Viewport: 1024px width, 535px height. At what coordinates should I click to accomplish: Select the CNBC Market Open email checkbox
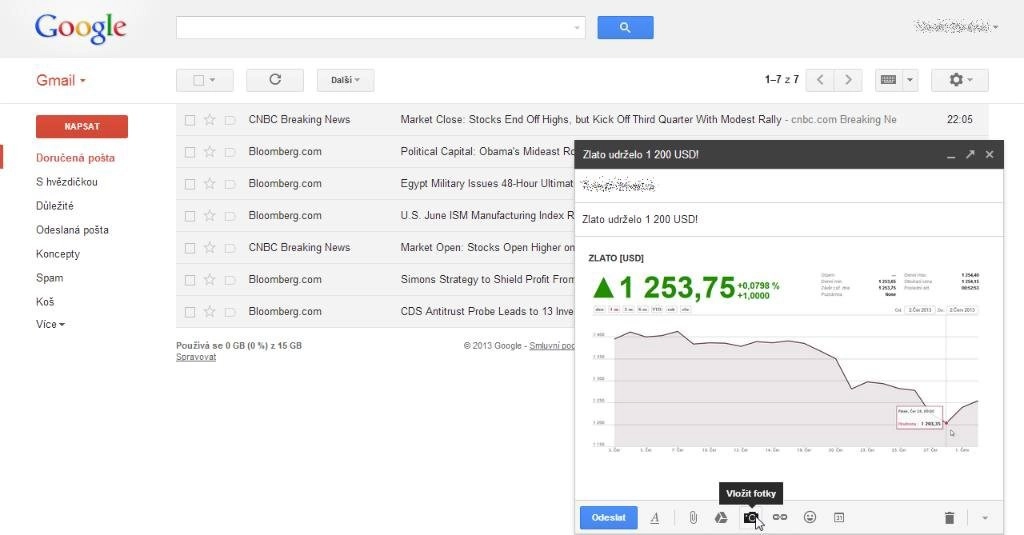click(189, 248)
